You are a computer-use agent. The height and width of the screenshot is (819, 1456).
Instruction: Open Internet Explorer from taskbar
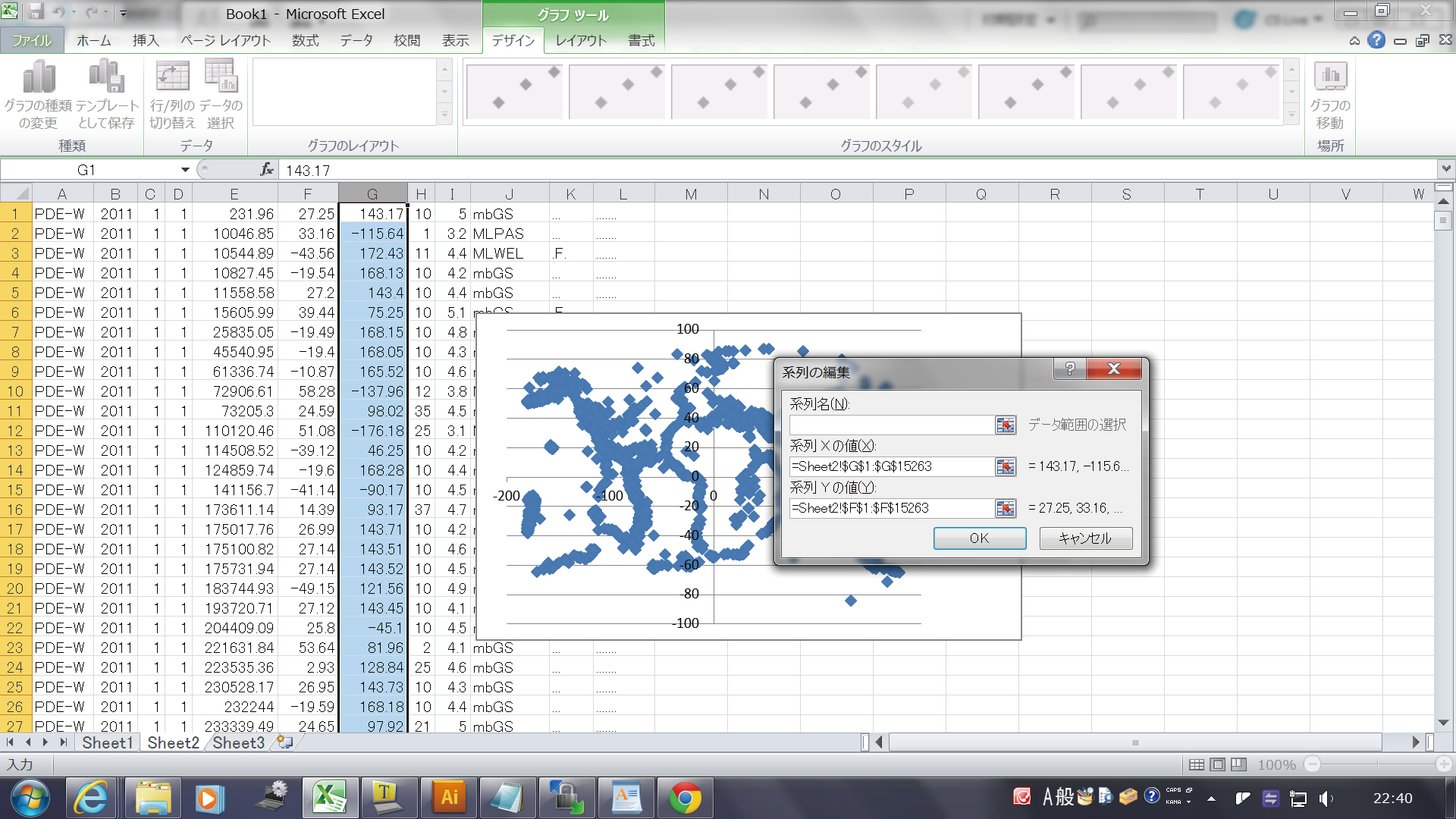point(91,798)
